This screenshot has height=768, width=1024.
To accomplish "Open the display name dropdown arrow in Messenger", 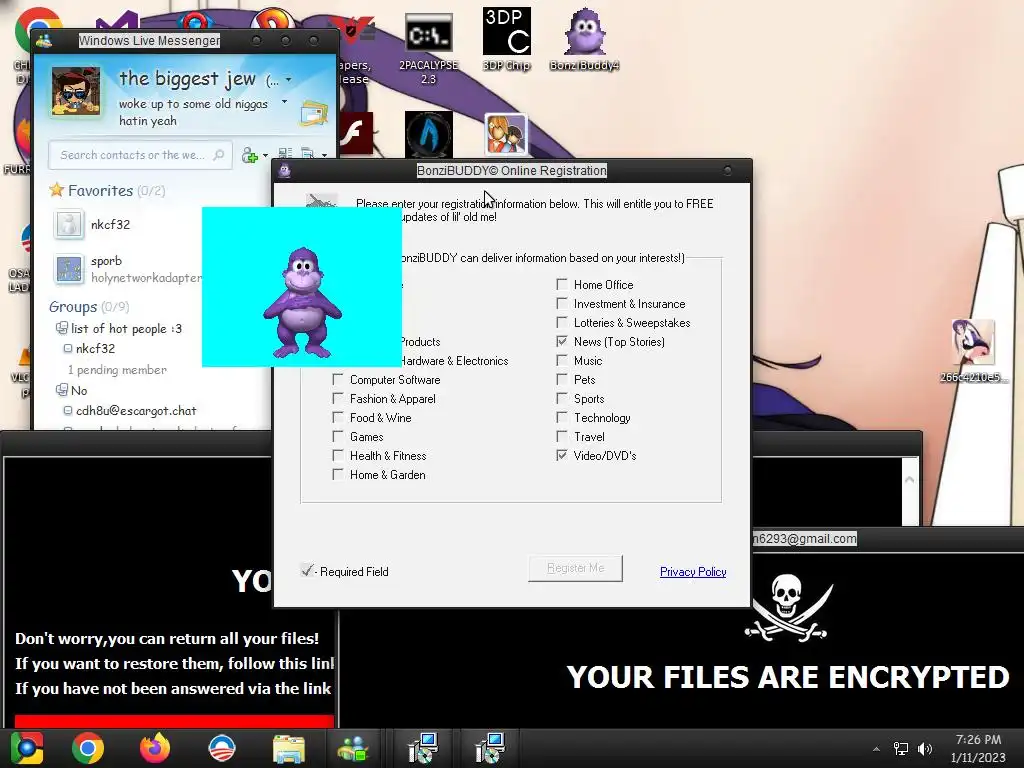I will pos(288,80).
